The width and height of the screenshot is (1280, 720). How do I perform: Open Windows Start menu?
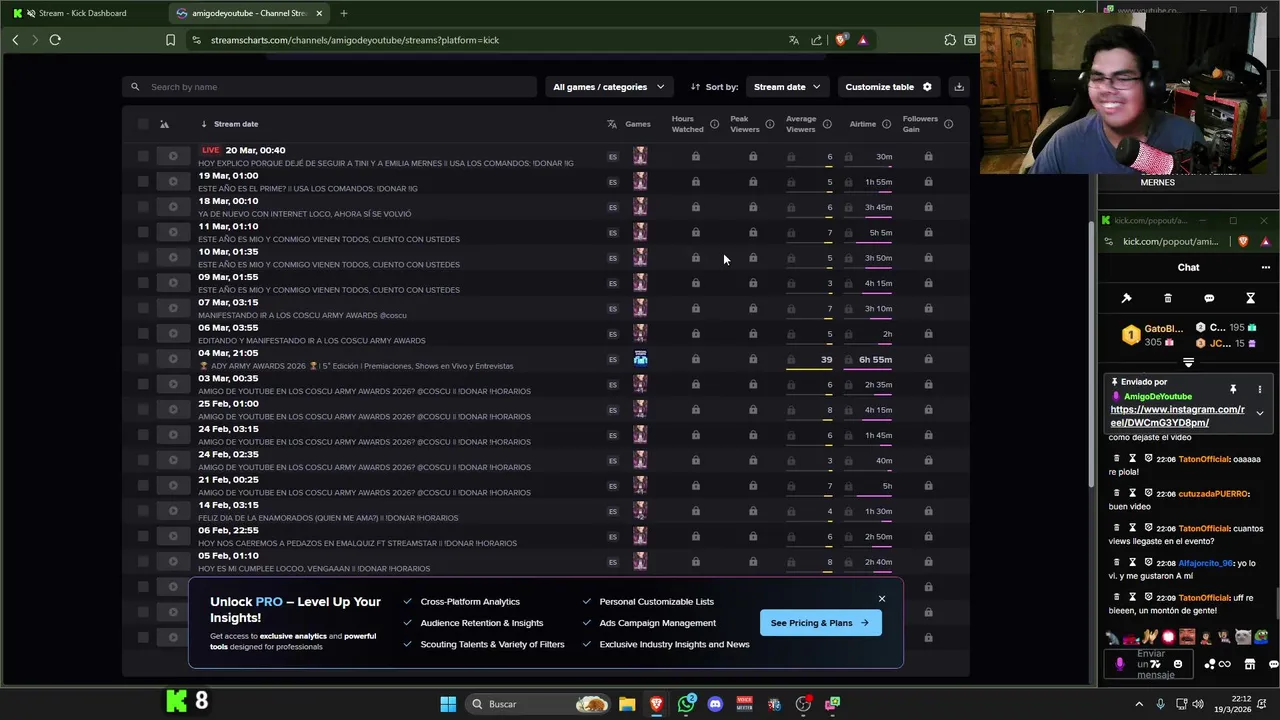448,704
